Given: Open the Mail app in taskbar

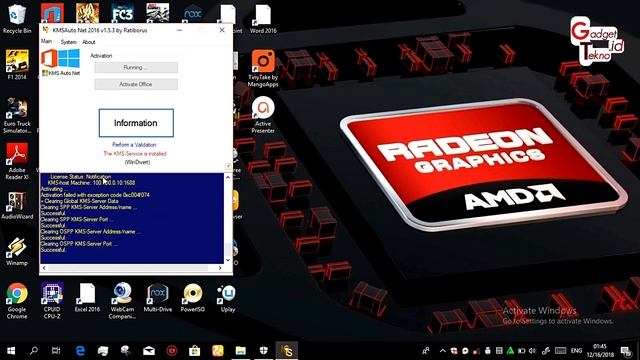Looking at the screenshot, I should tap(149, 351).
